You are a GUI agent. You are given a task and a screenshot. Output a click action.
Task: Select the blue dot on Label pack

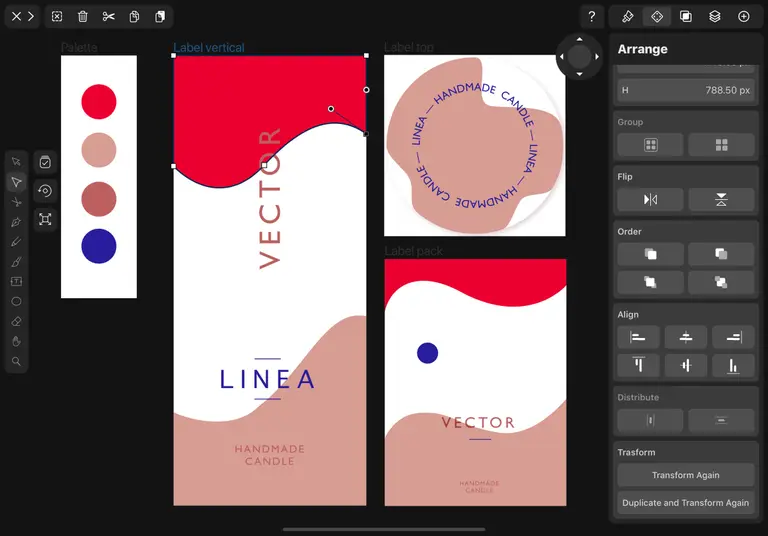(x=428, y=353)
